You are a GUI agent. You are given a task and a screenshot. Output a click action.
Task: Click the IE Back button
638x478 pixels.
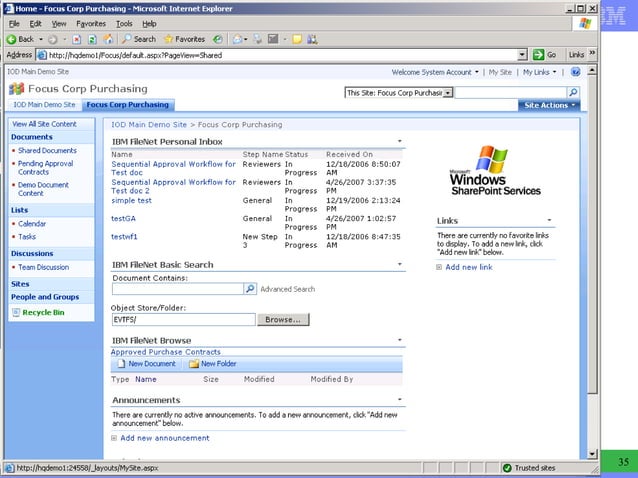pos(22,39)
